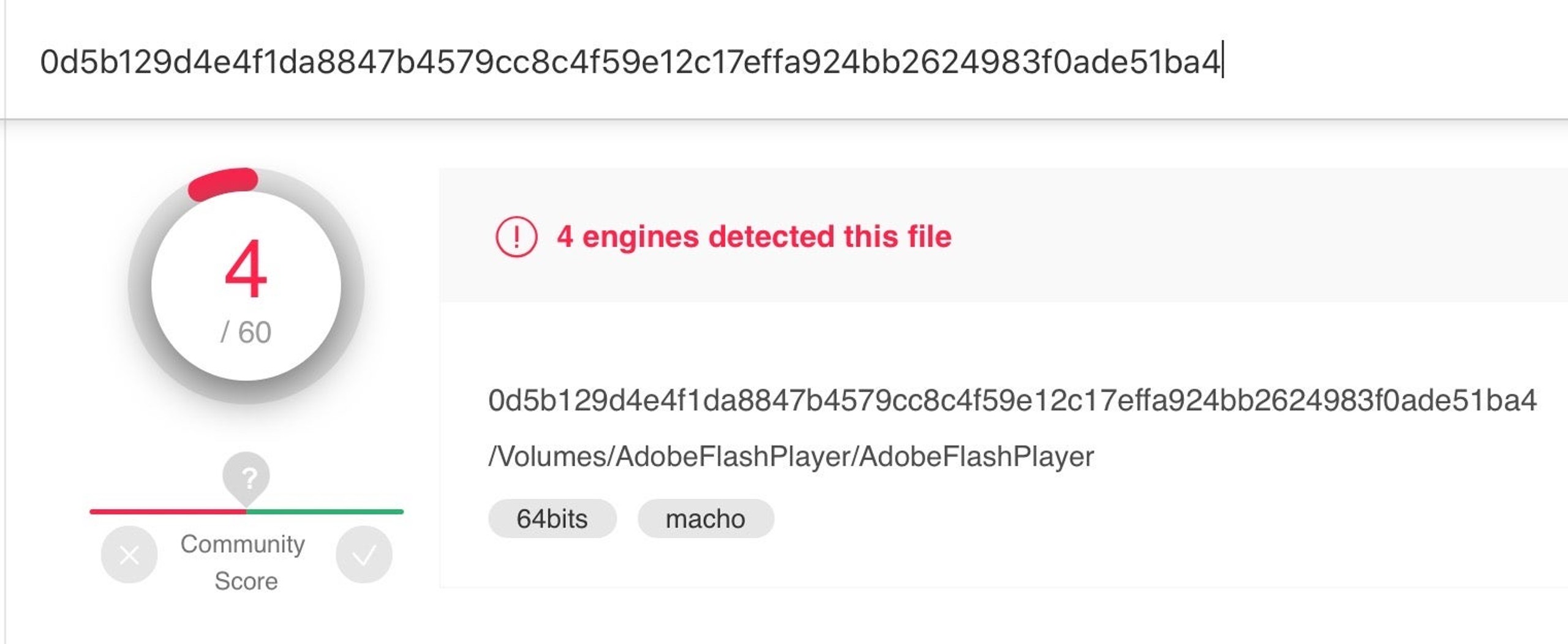Select the 64bits tag
This screenshot has width=1568, height=644.
coord(552,519)
